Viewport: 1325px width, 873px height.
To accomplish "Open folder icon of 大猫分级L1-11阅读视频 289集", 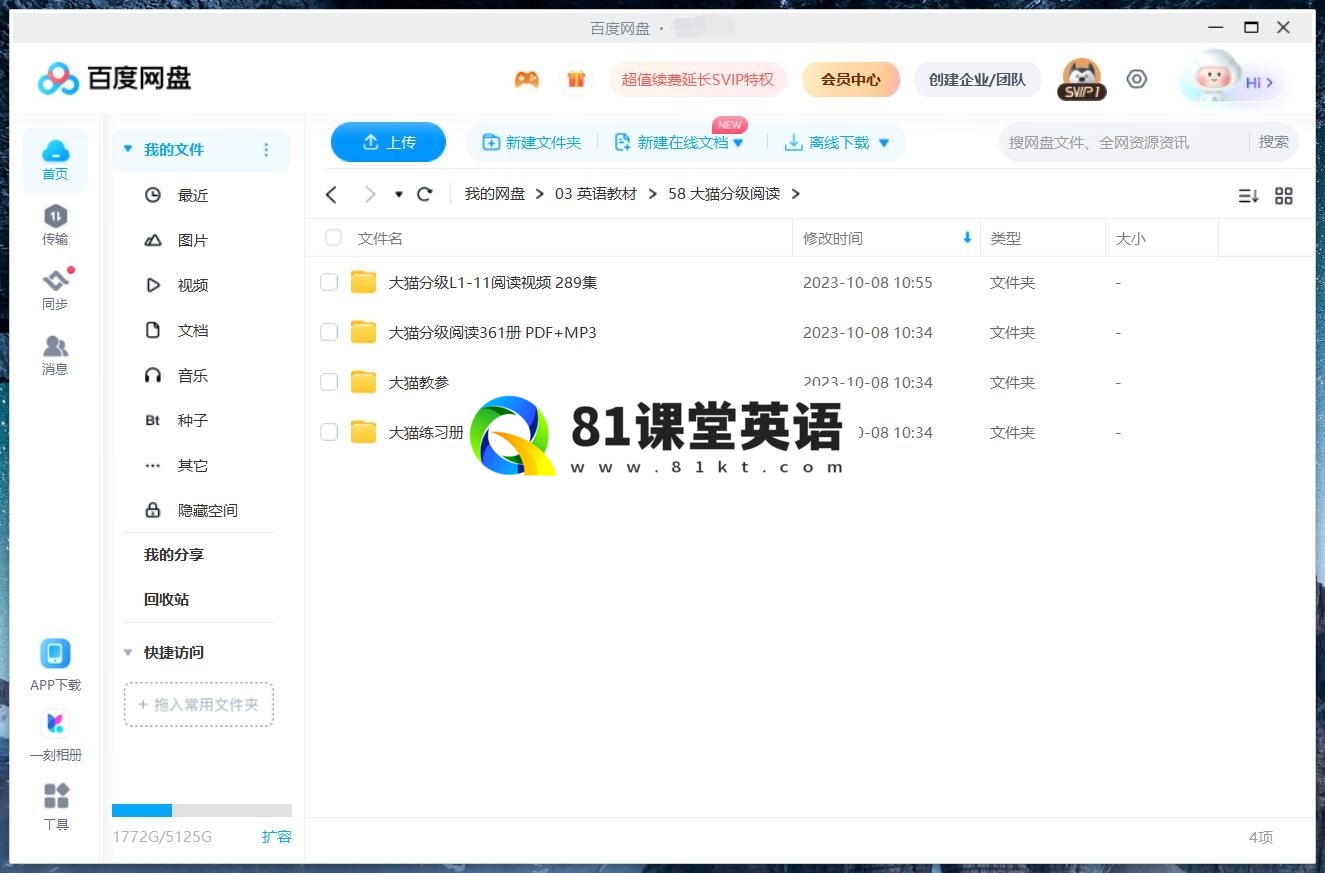I will click(363, 282).
